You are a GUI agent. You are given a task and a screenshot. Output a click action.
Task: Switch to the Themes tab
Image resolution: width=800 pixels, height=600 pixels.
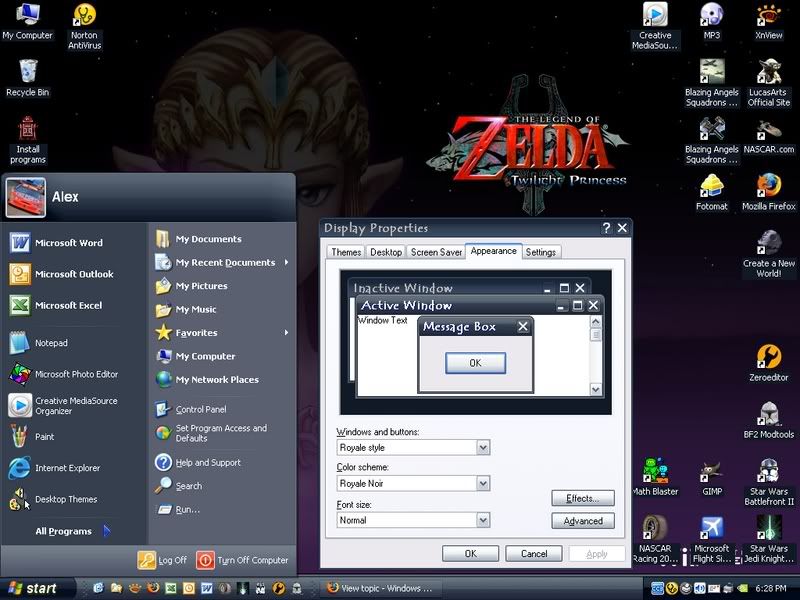click(346, 252)
